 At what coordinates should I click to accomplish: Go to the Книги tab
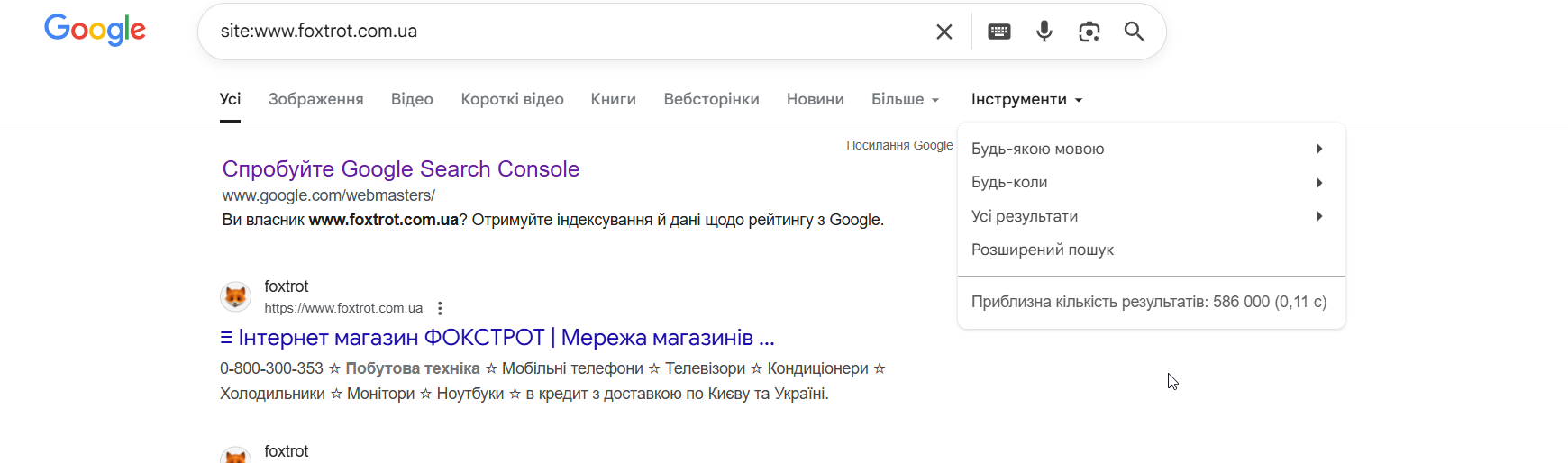tap(614, 99)
